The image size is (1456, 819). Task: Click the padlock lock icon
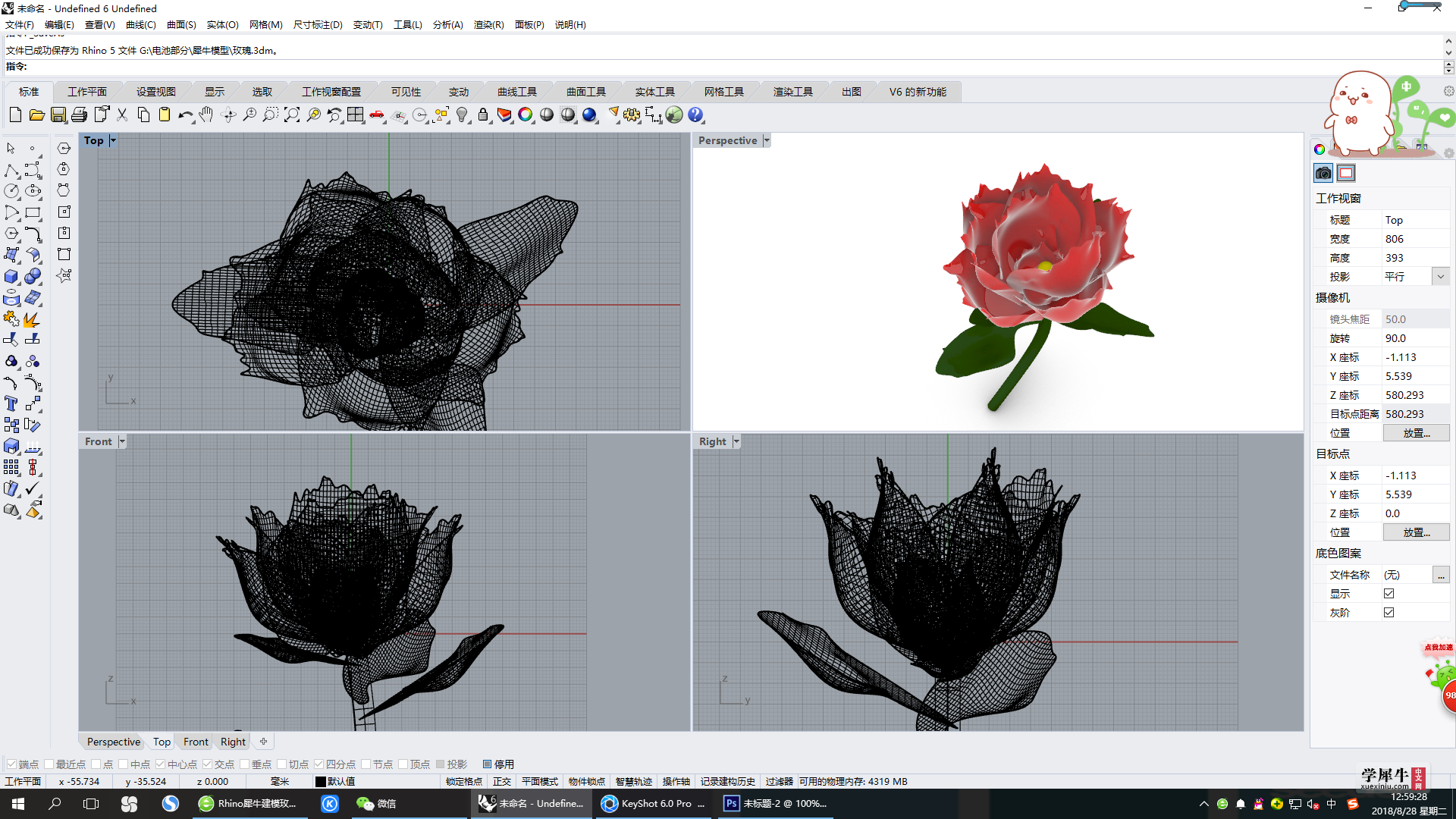pos(483,115)
